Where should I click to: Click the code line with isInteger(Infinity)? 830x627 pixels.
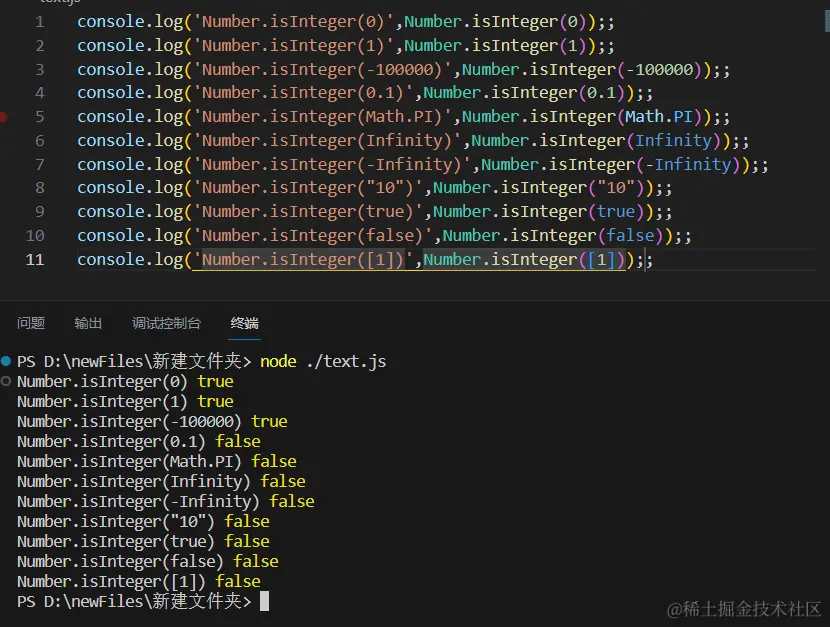(x=413, y=141)
